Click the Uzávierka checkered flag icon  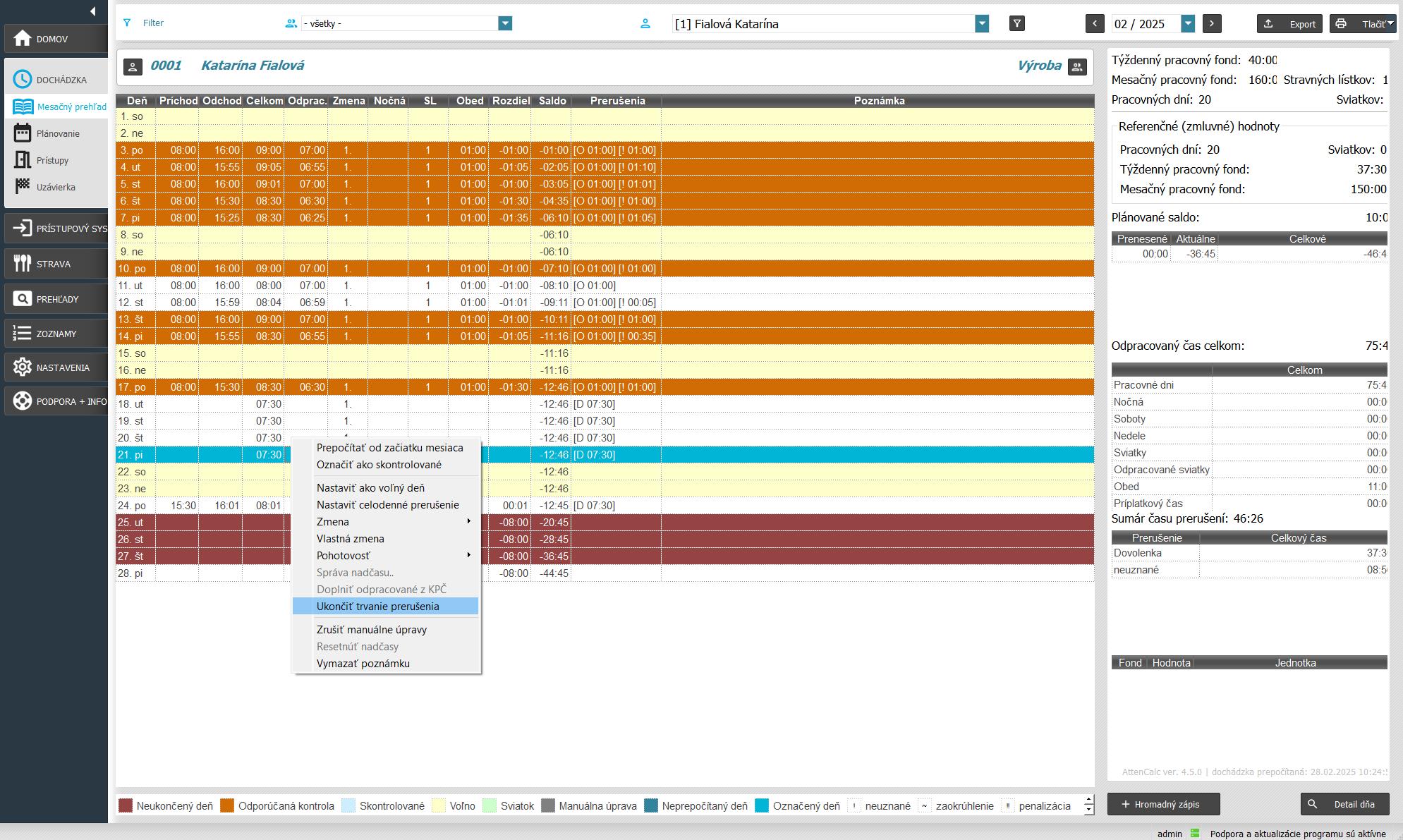(x=23, y=187)
